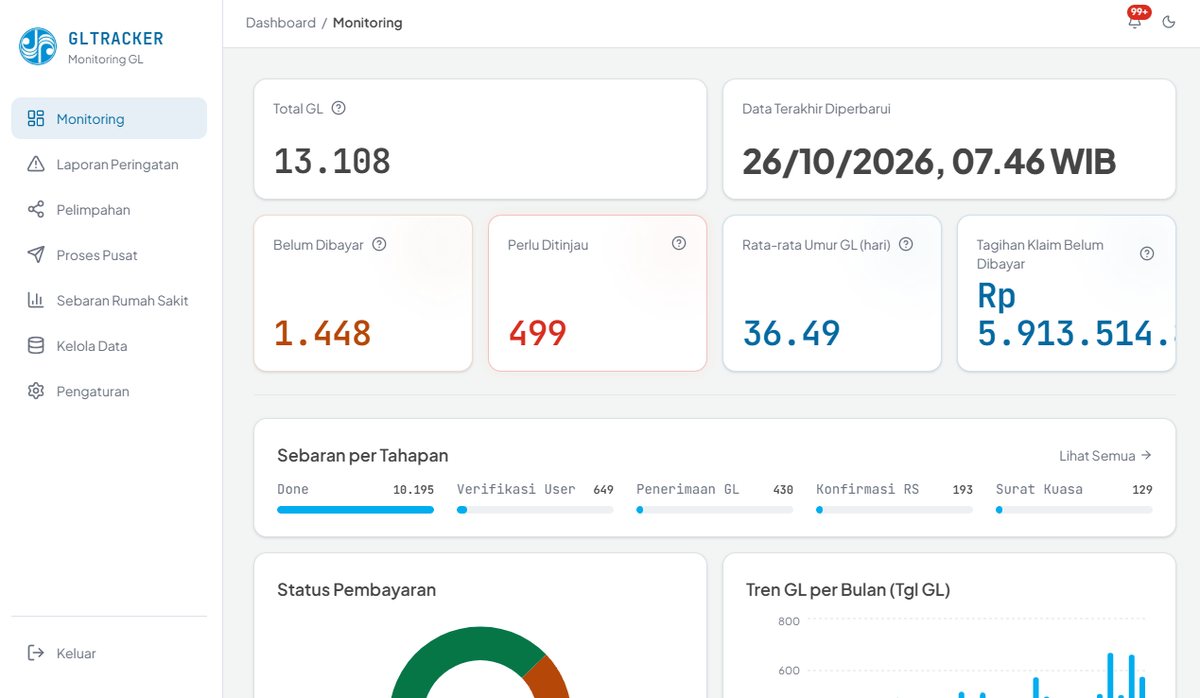
Task: Click the Konfirmasi RS count 193
Action: tap(962, 490)
